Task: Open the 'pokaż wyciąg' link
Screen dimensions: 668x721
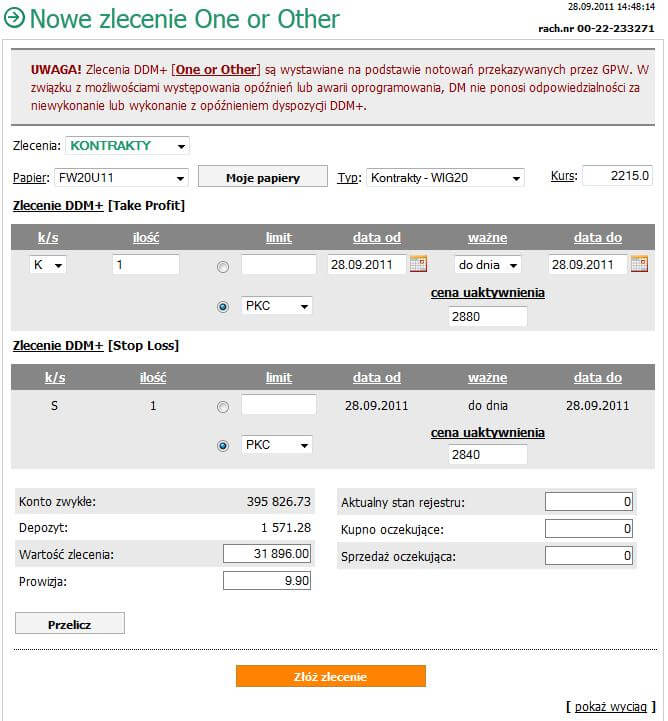Action: tap(611, 706)
